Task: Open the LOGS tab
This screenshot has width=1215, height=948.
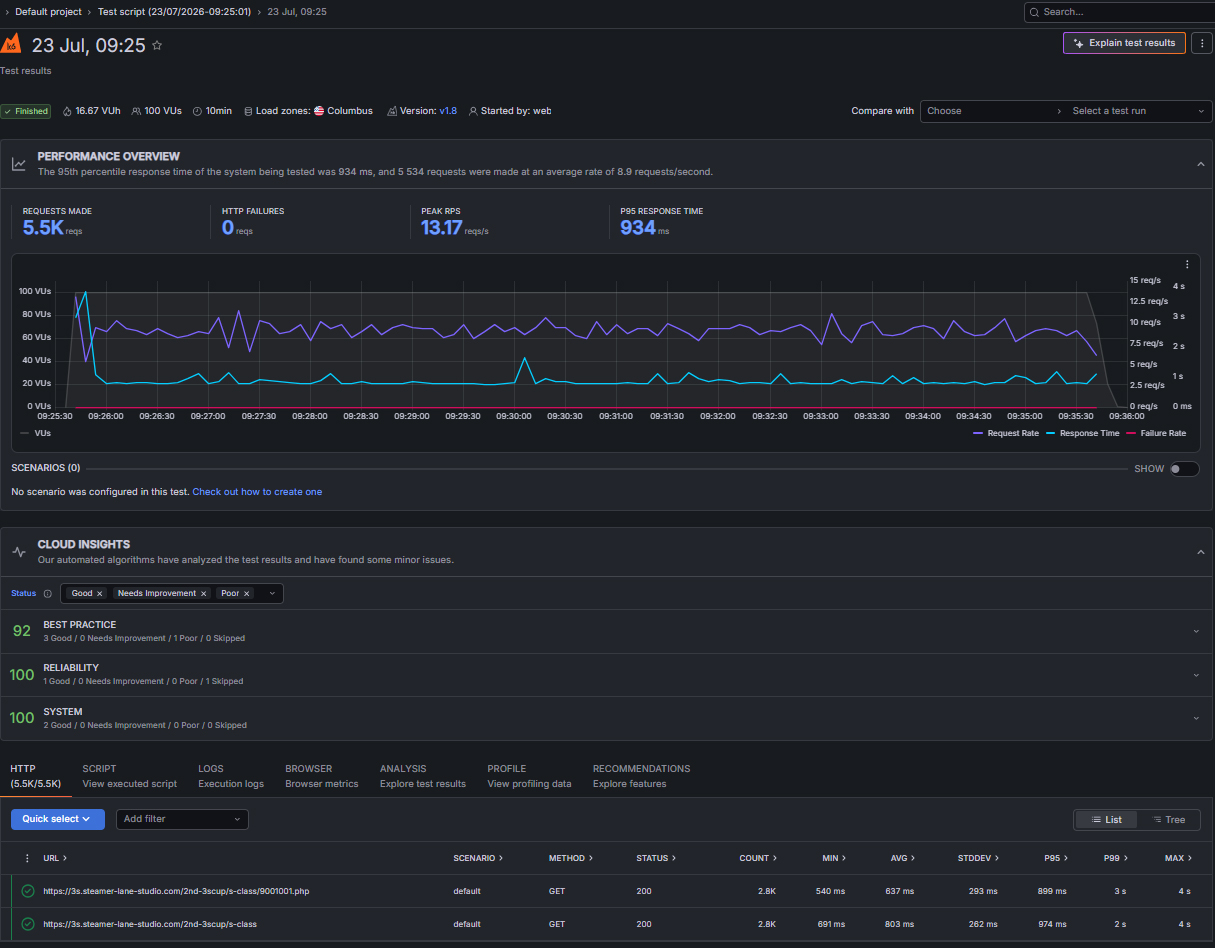Action: [231, 776]
